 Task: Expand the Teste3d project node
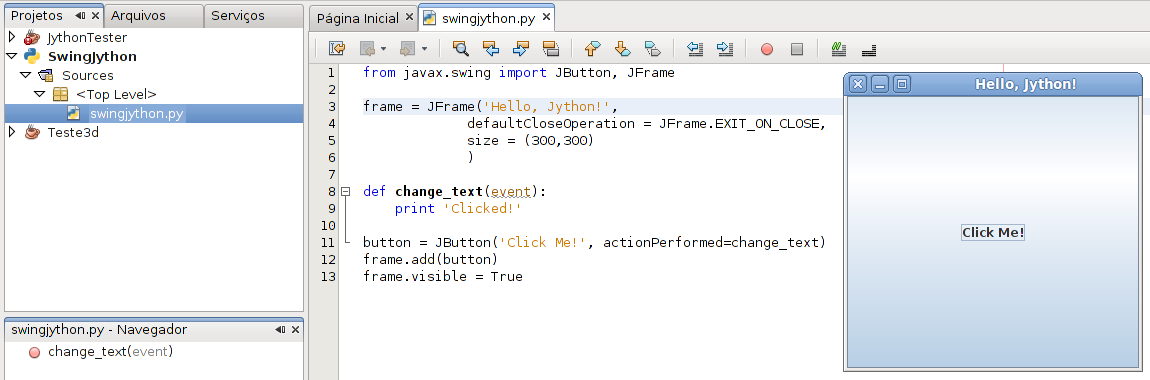coord(12,132)
